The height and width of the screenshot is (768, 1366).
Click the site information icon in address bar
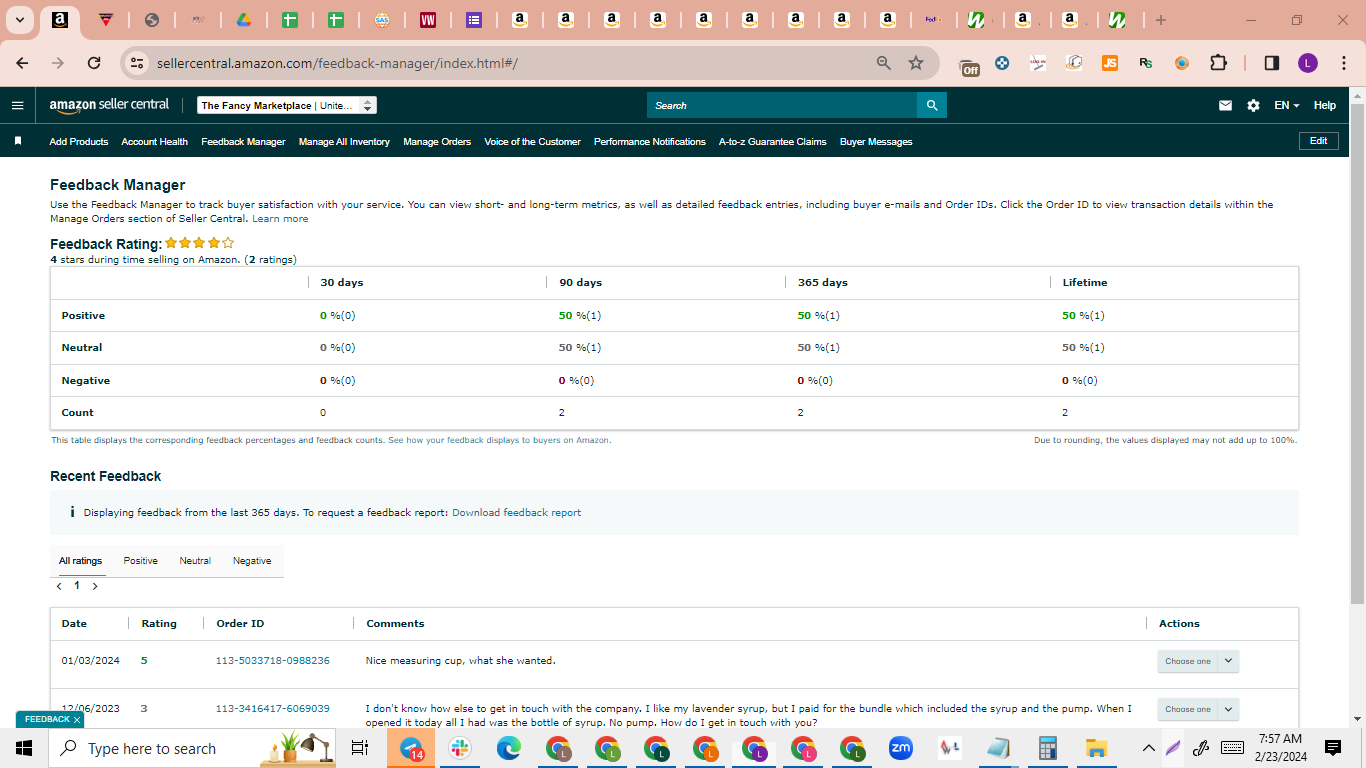pyautogui.click(x=138, y=63)
